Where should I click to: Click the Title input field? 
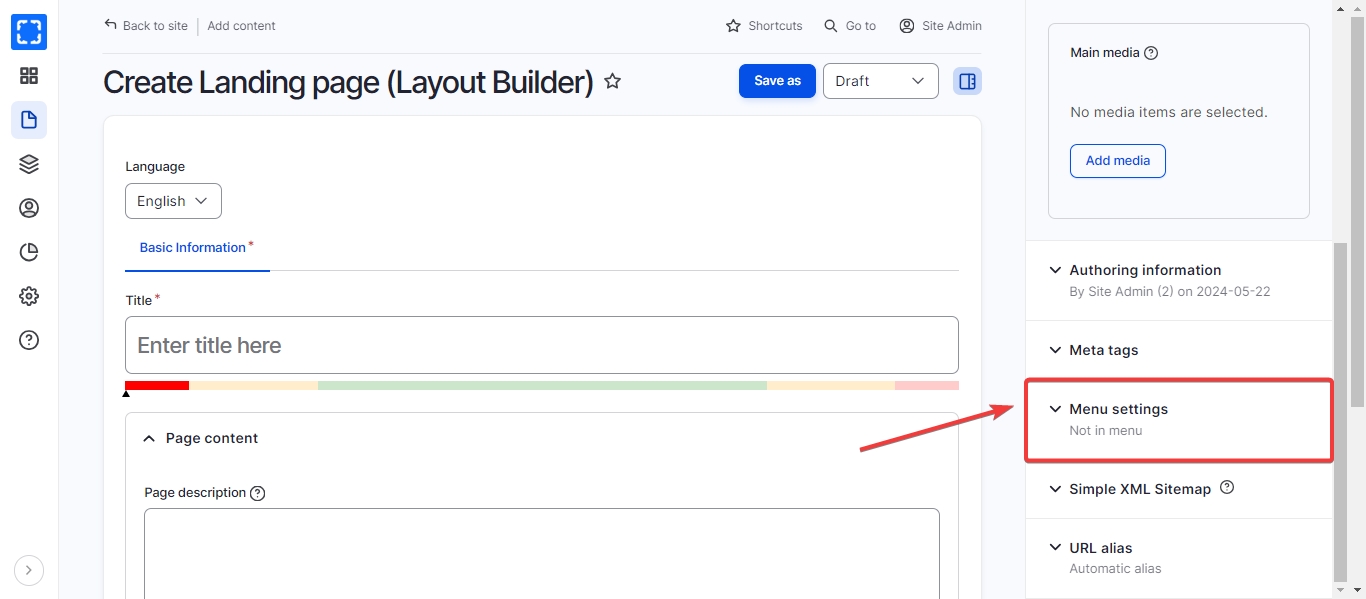(541, 345)
